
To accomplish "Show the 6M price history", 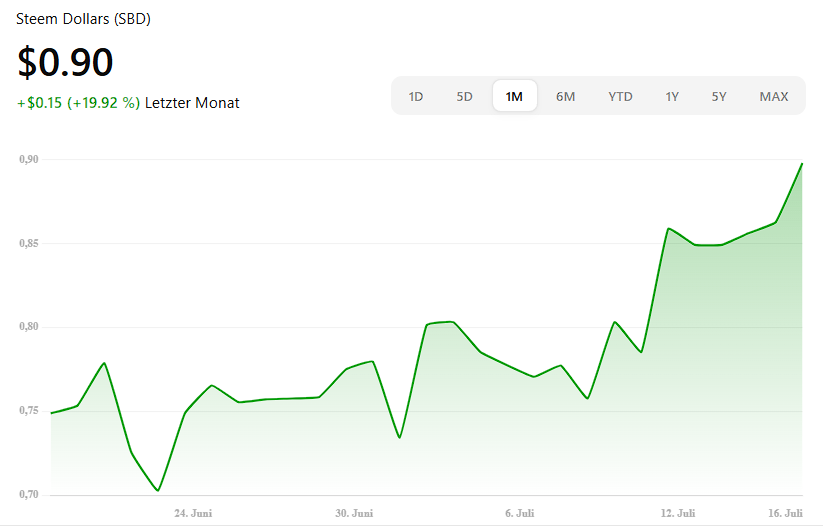I will click(566, 97).
